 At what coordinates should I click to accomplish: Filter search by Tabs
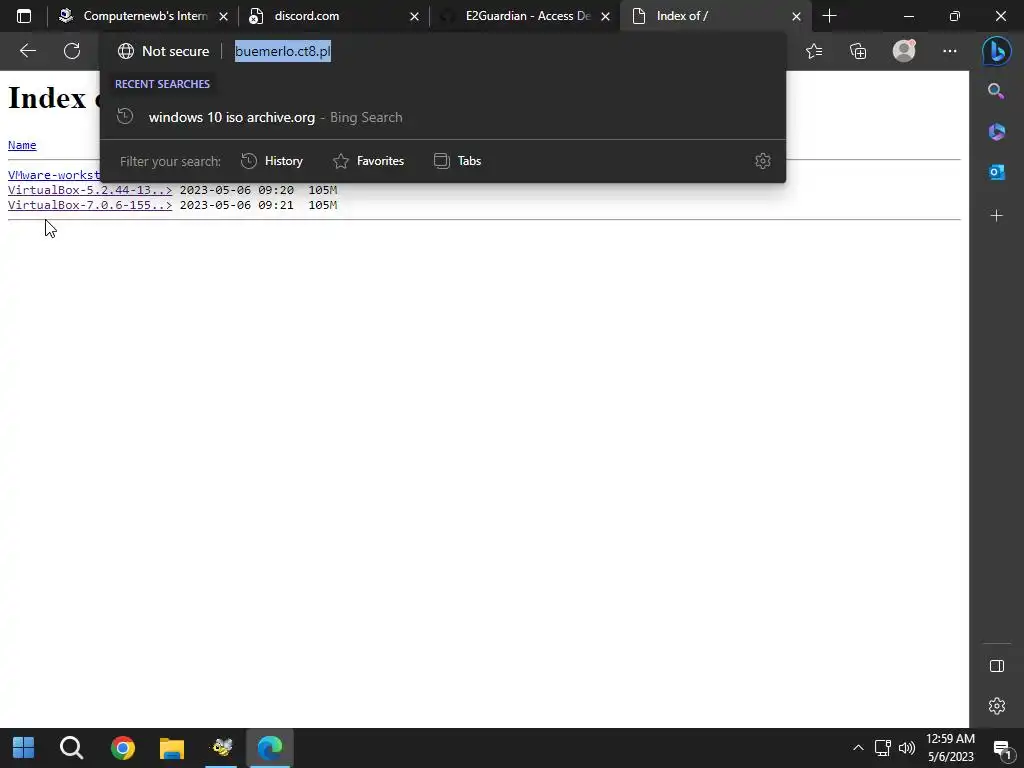click(x=457, y=161)
